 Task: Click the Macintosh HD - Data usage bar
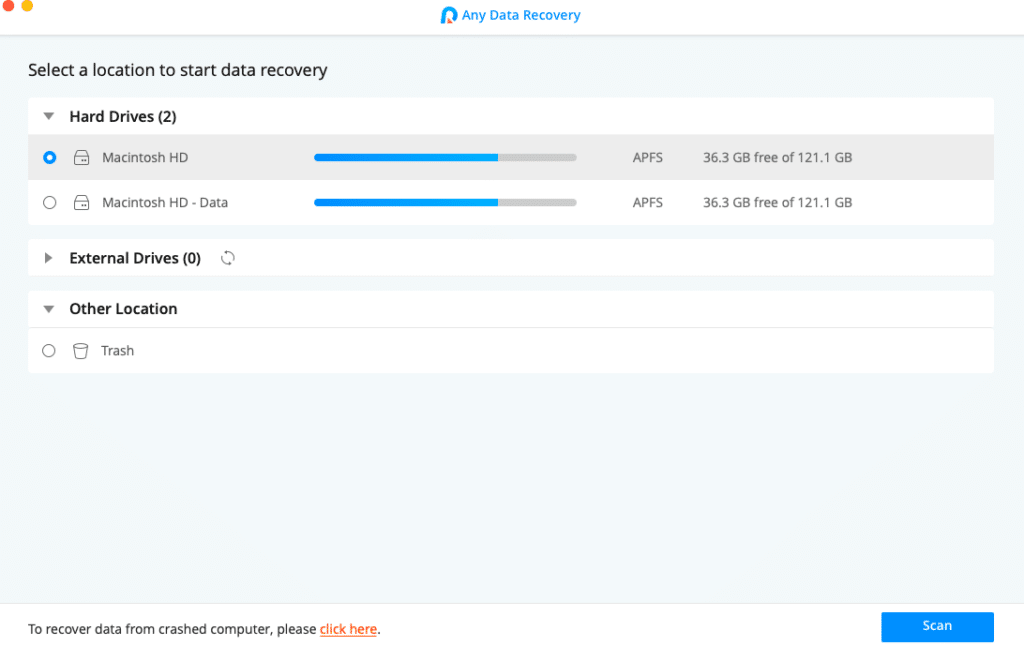pos(445,202)
